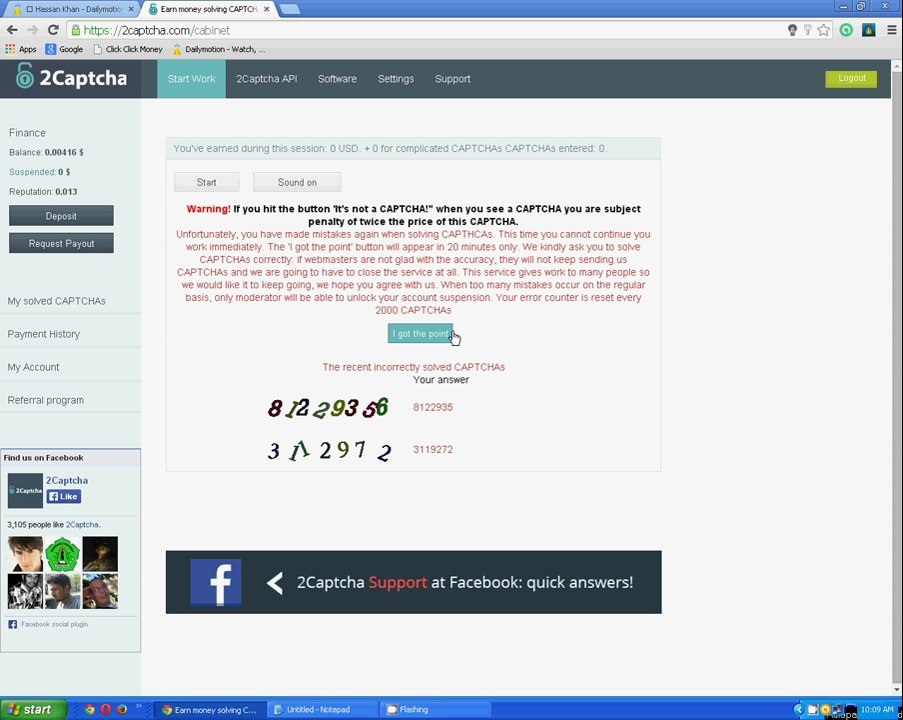Click the page scrollbar down arrow
This screenshot has width=903, height=720.
click(897, 689)
